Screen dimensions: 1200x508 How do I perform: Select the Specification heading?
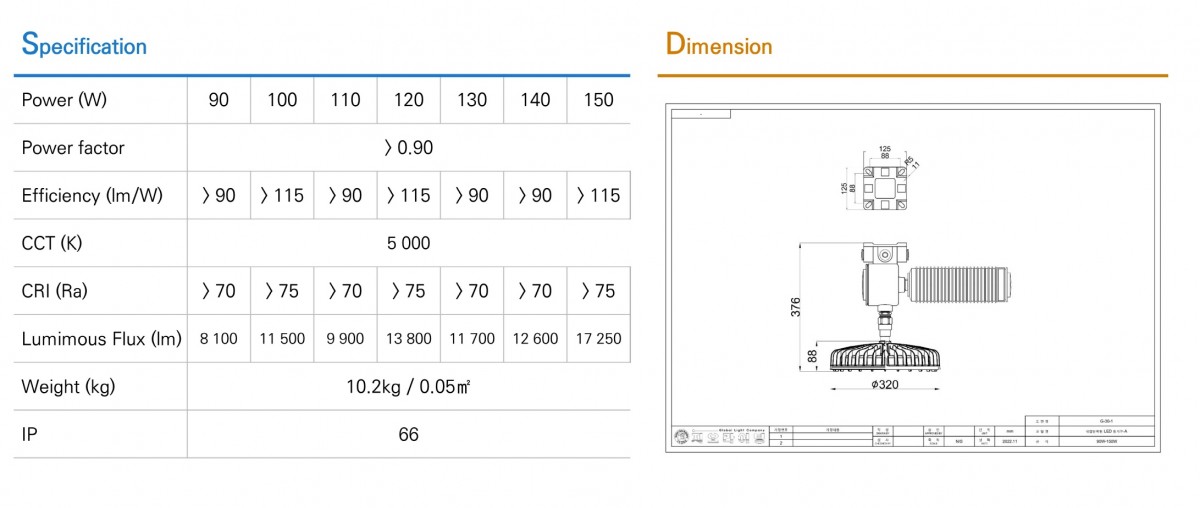(x=84, y=45)
